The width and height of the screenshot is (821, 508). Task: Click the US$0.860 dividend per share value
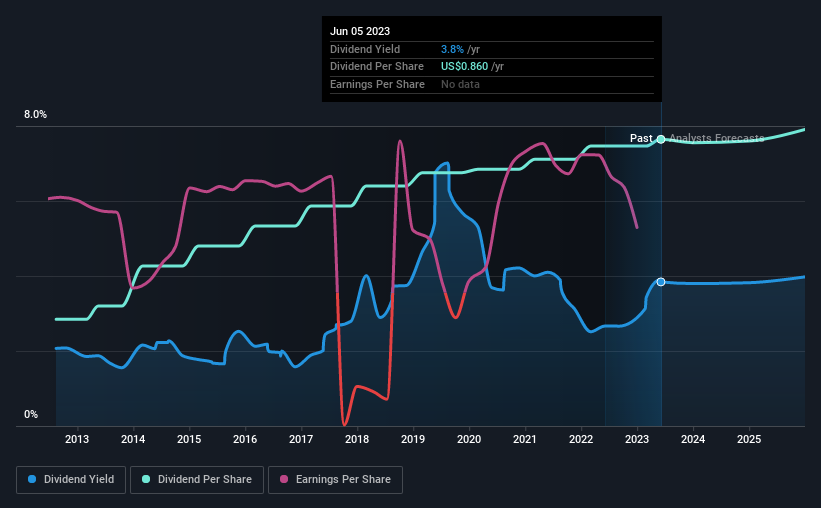click(x=464, y=67)
